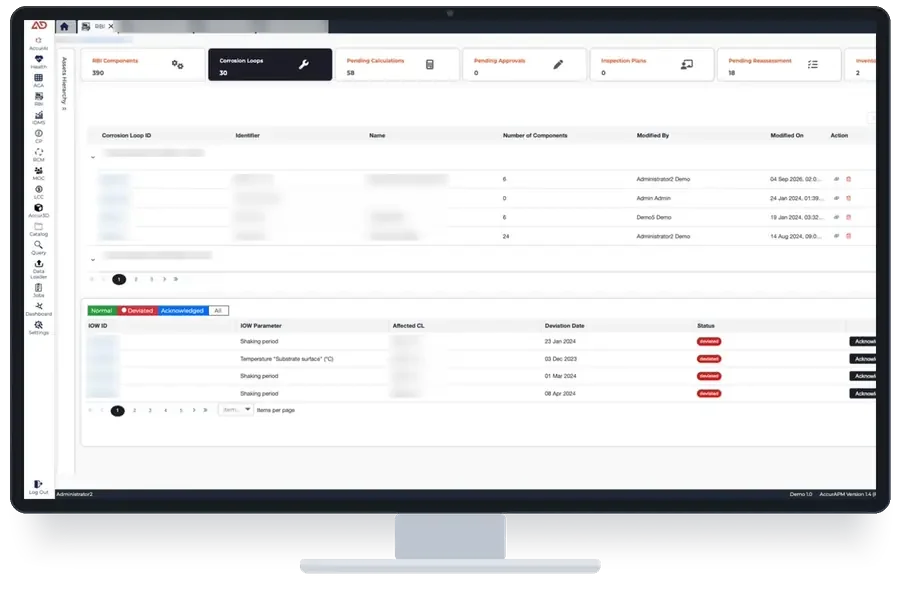Go to page 2 of corrosion loops

click(x=135, y=279)
